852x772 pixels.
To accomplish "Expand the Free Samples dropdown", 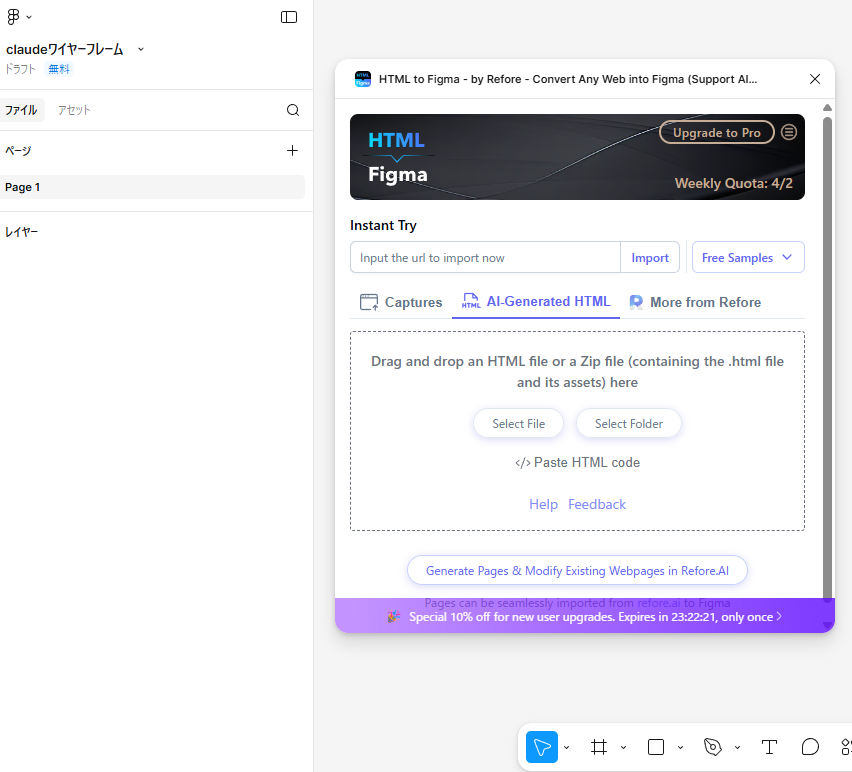I will pos(748,257).
